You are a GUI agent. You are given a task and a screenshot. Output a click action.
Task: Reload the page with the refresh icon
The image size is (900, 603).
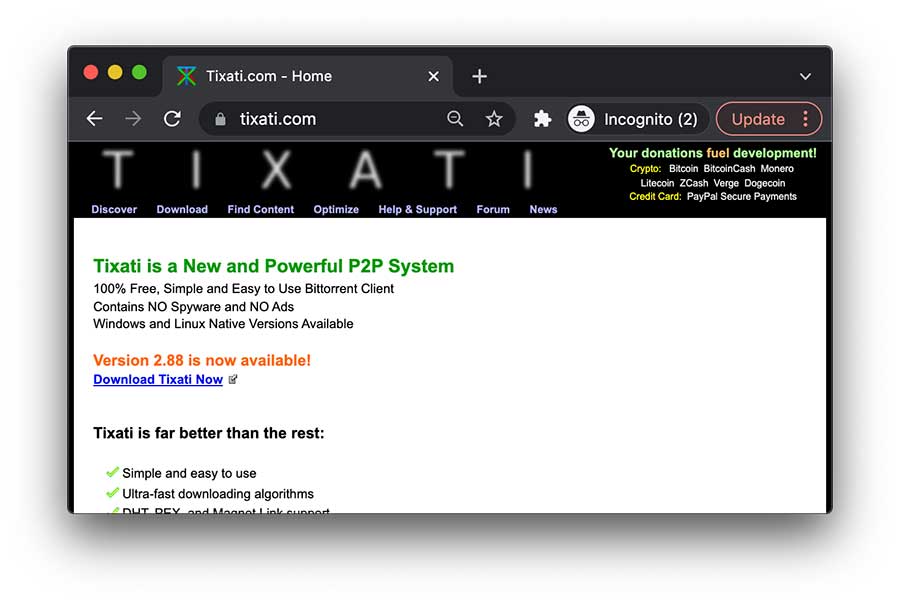click(x=171, y=118)
